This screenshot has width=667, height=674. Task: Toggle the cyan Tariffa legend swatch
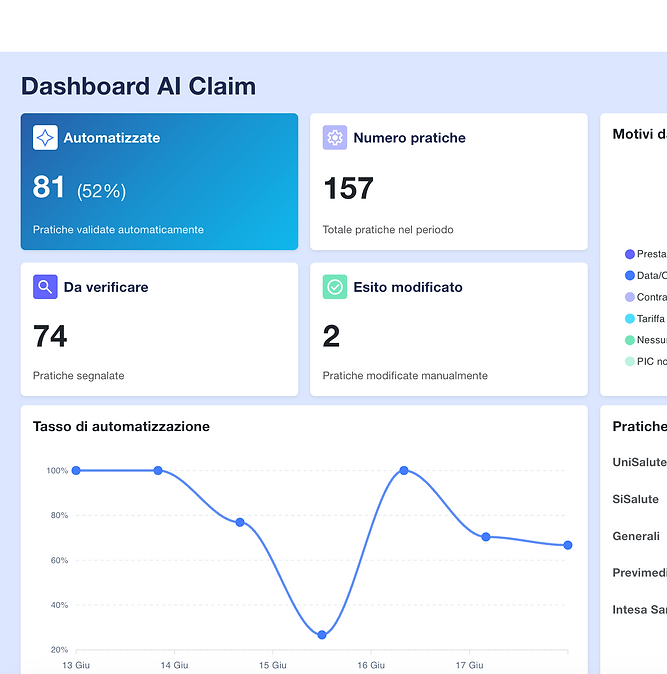630,319
